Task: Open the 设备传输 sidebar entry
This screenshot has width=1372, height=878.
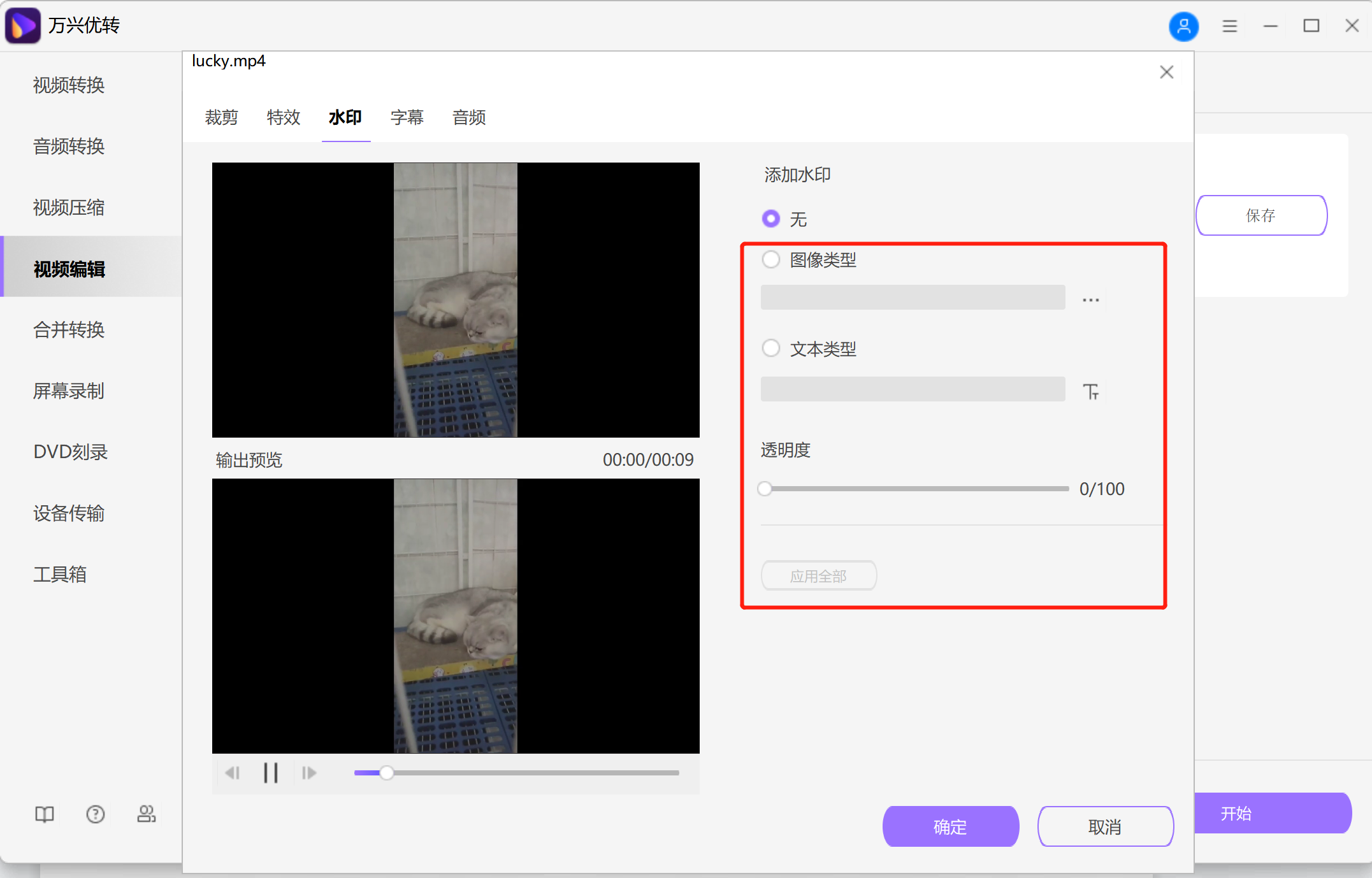Action: point(68,514)
